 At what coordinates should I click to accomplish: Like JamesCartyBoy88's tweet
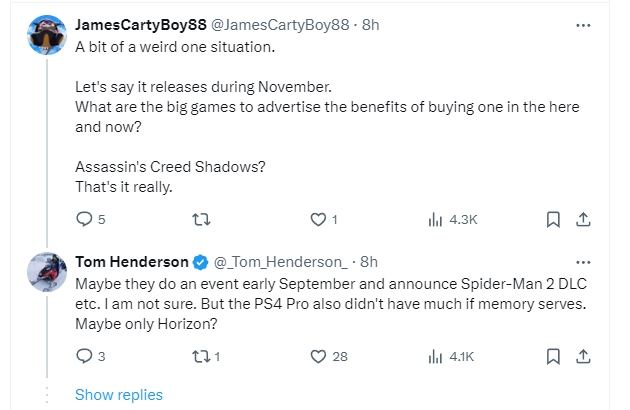click(x=319, y=219)
